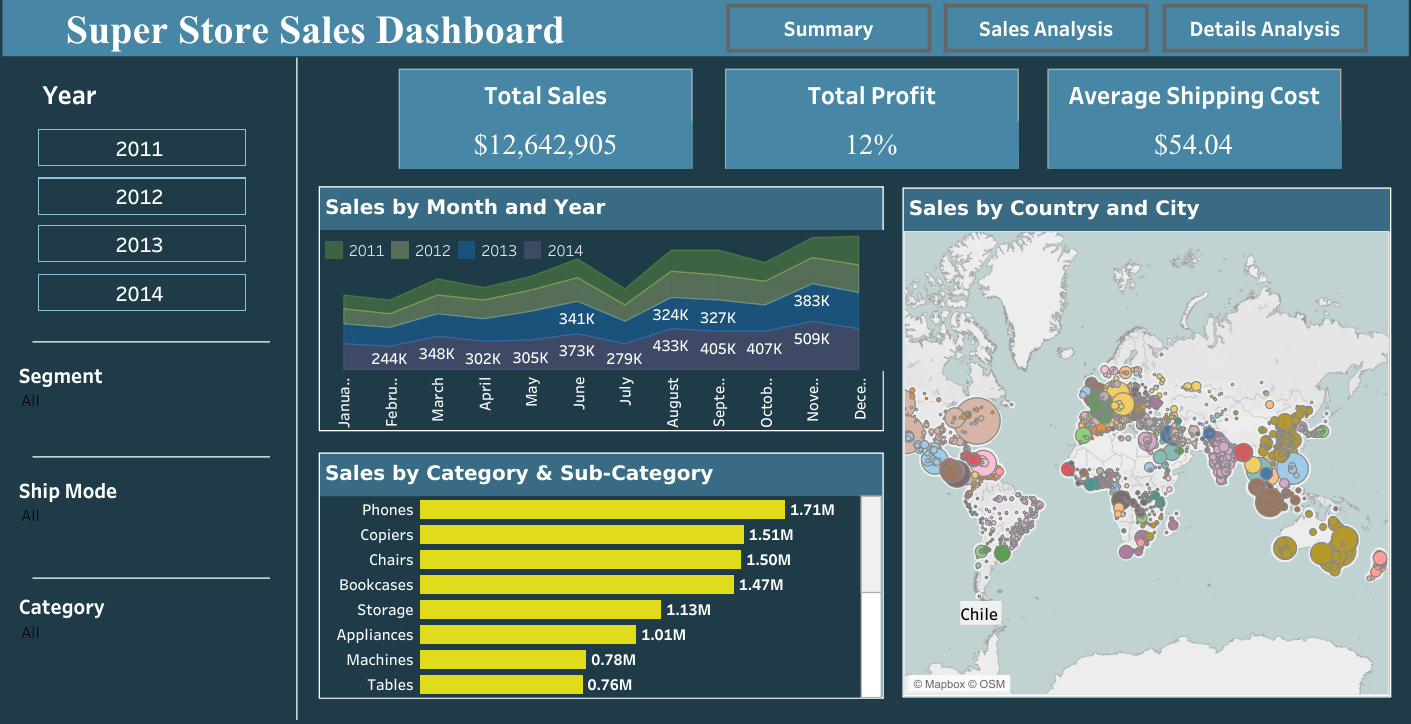This screenshot has height=724, width=1411.
Task: Select the 2012 year filter
Action: point(141,196)
